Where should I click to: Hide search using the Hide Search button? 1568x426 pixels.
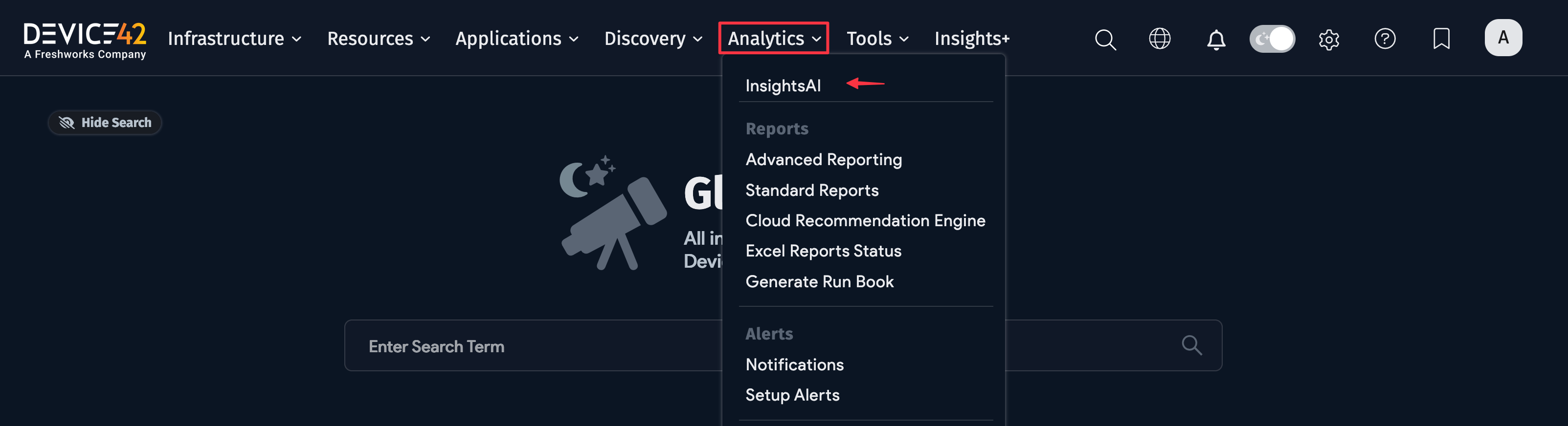tap(104, 122)
